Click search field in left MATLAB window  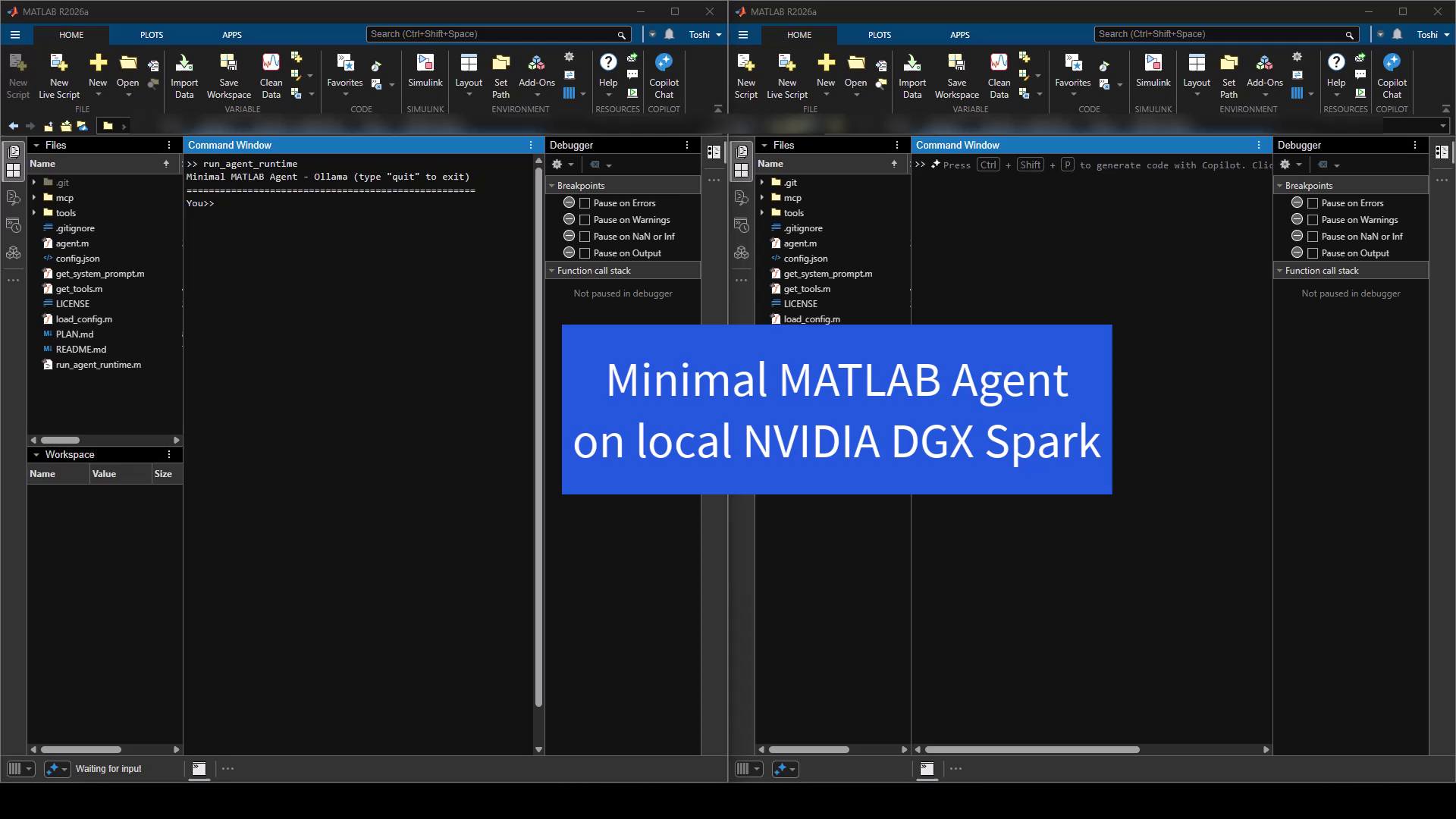pos(498,34)
